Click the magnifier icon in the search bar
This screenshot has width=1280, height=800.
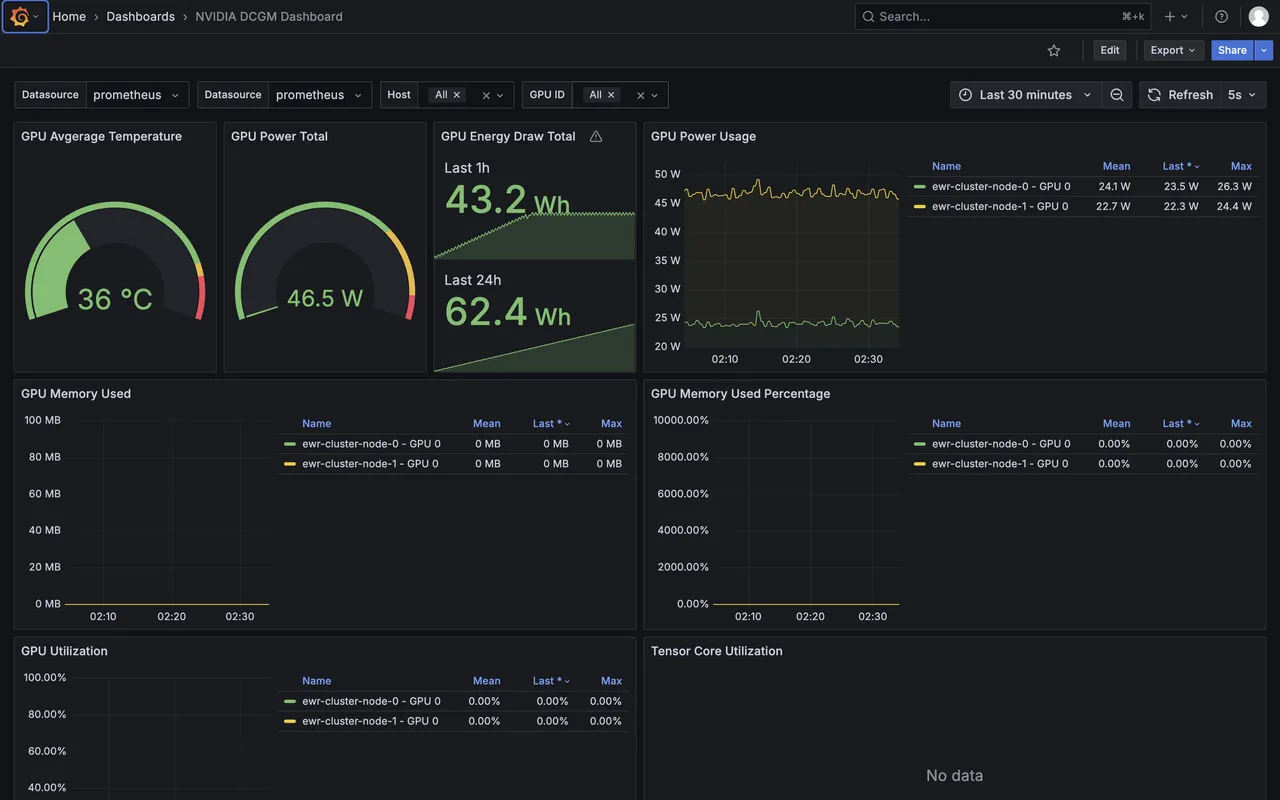(868, 16)
